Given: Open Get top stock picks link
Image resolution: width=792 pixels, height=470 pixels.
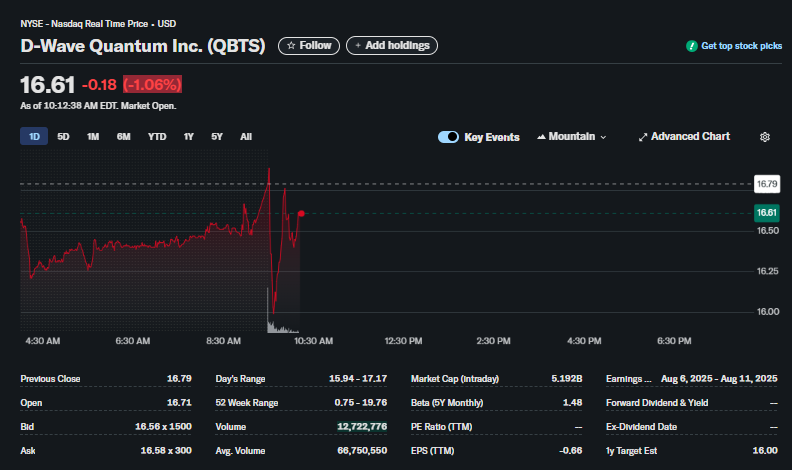Looking at the screenshot, I should [734, 46].
